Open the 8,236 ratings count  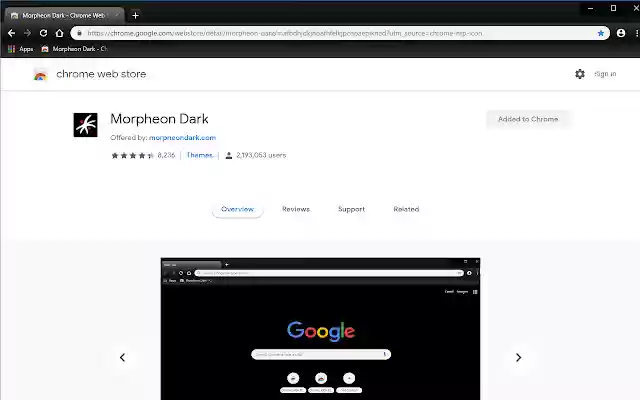[x=166, y=155]
